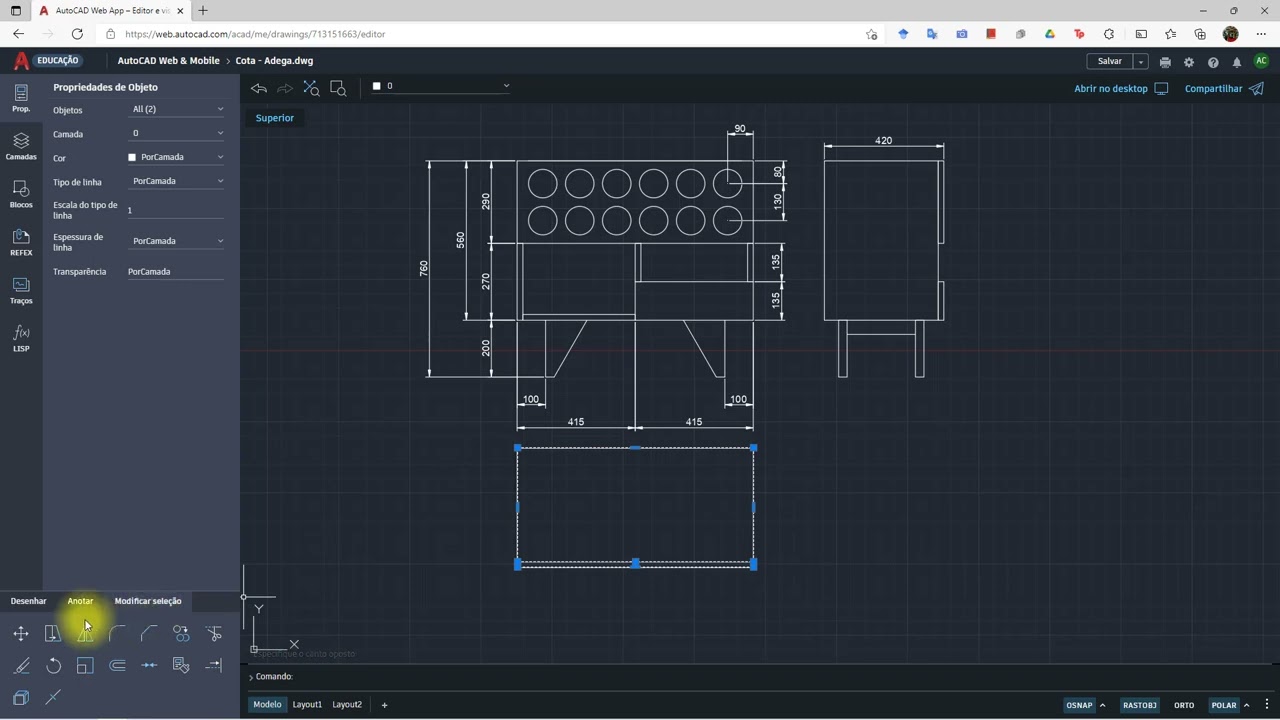Toggle ORTO mode
This screenshot has height=720, width=1280.
pyautogui.click(x=1184, y=705)
